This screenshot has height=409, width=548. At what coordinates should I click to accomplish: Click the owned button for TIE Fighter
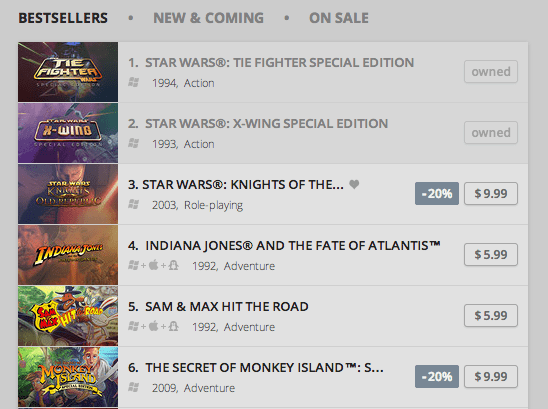[491, 72]
